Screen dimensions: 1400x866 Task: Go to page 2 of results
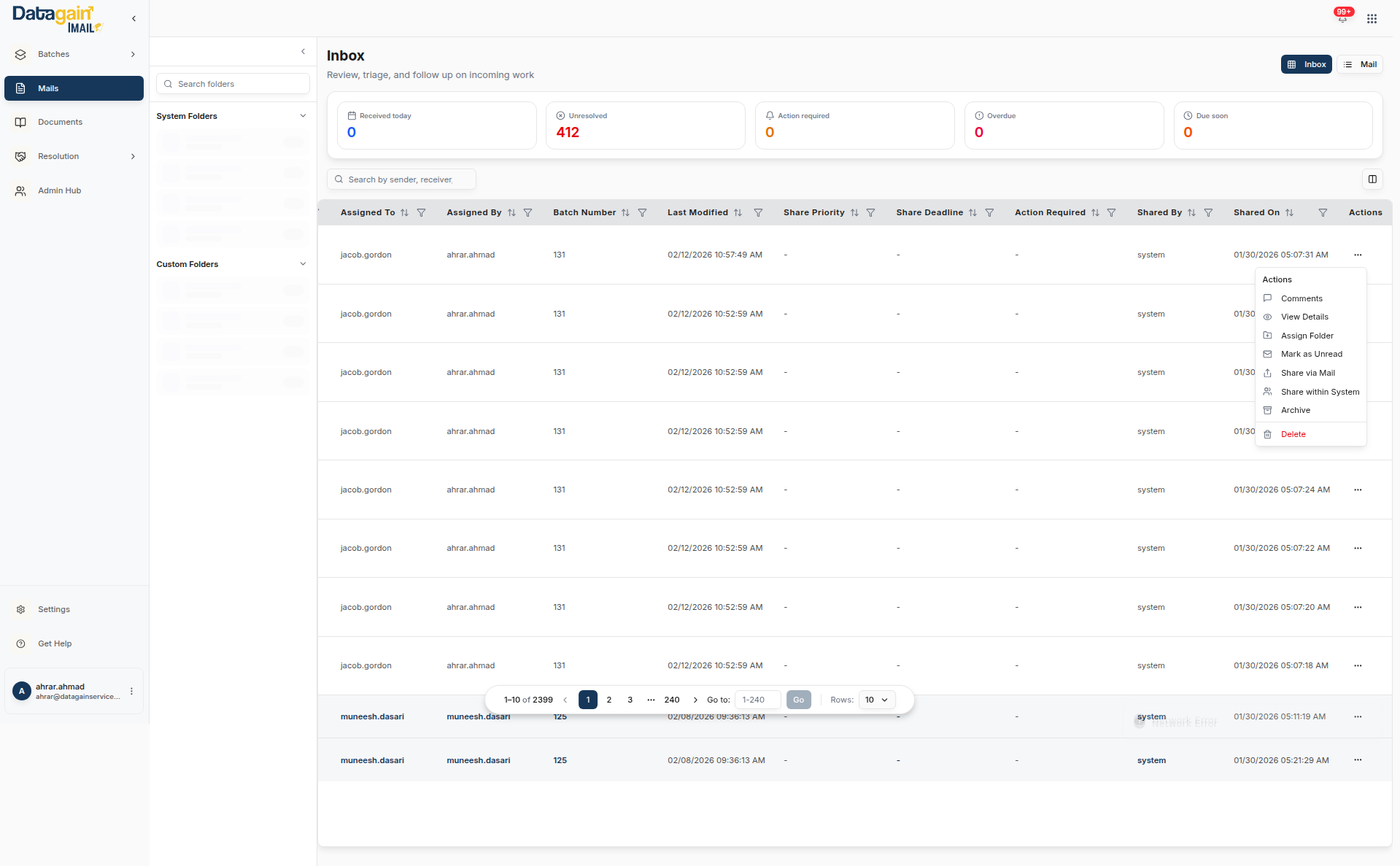(609, 700)
